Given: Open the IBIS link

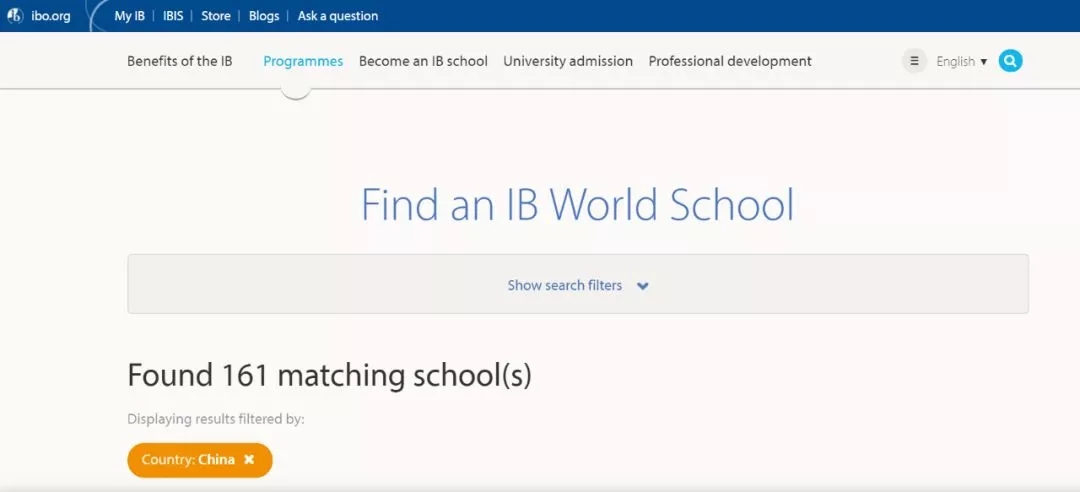Looking at the screenshot, I should (x=173, y=16).
